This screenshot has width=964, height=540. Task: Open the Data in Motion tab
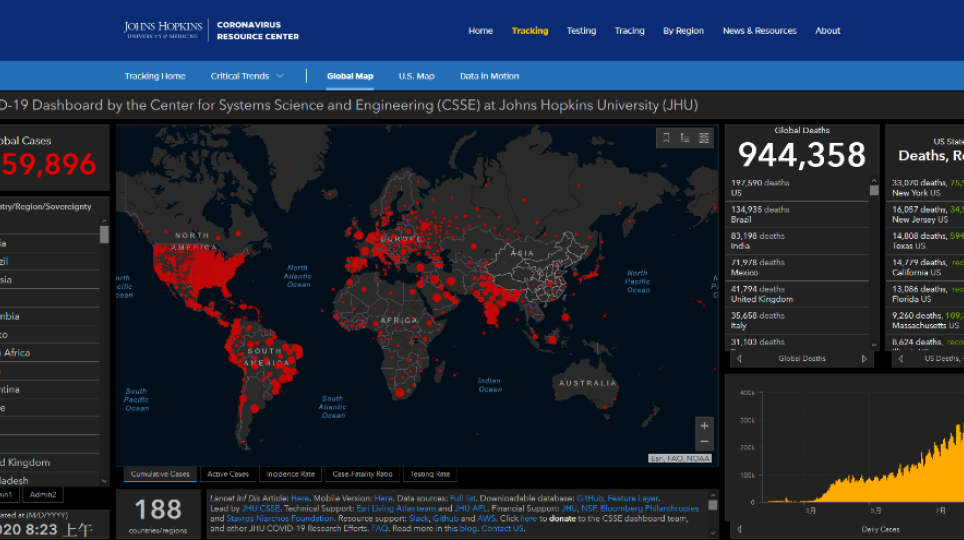[489, 76]
